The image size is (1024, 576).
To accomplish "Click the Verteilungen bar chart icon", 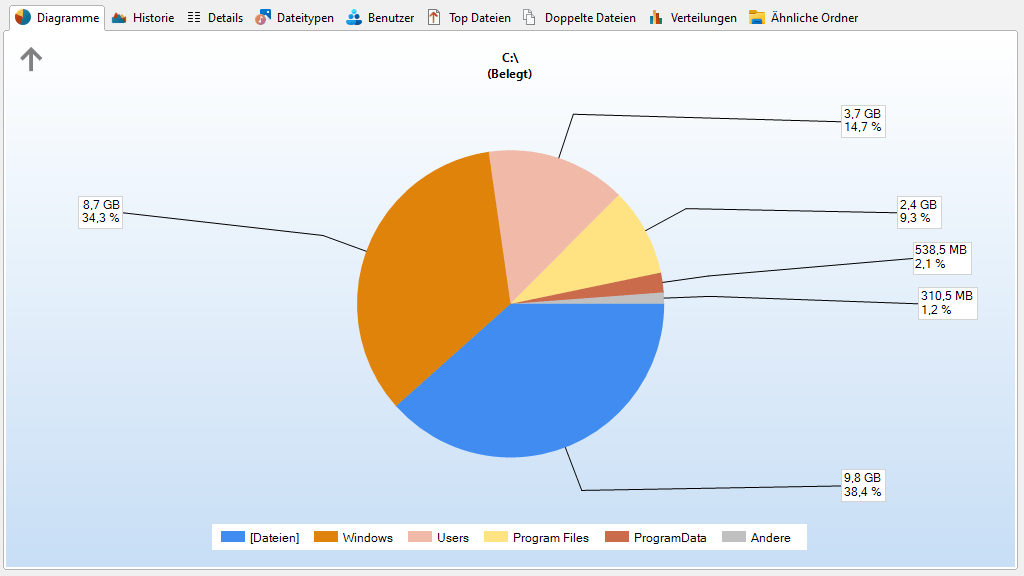I will click(x=656, y=18).
